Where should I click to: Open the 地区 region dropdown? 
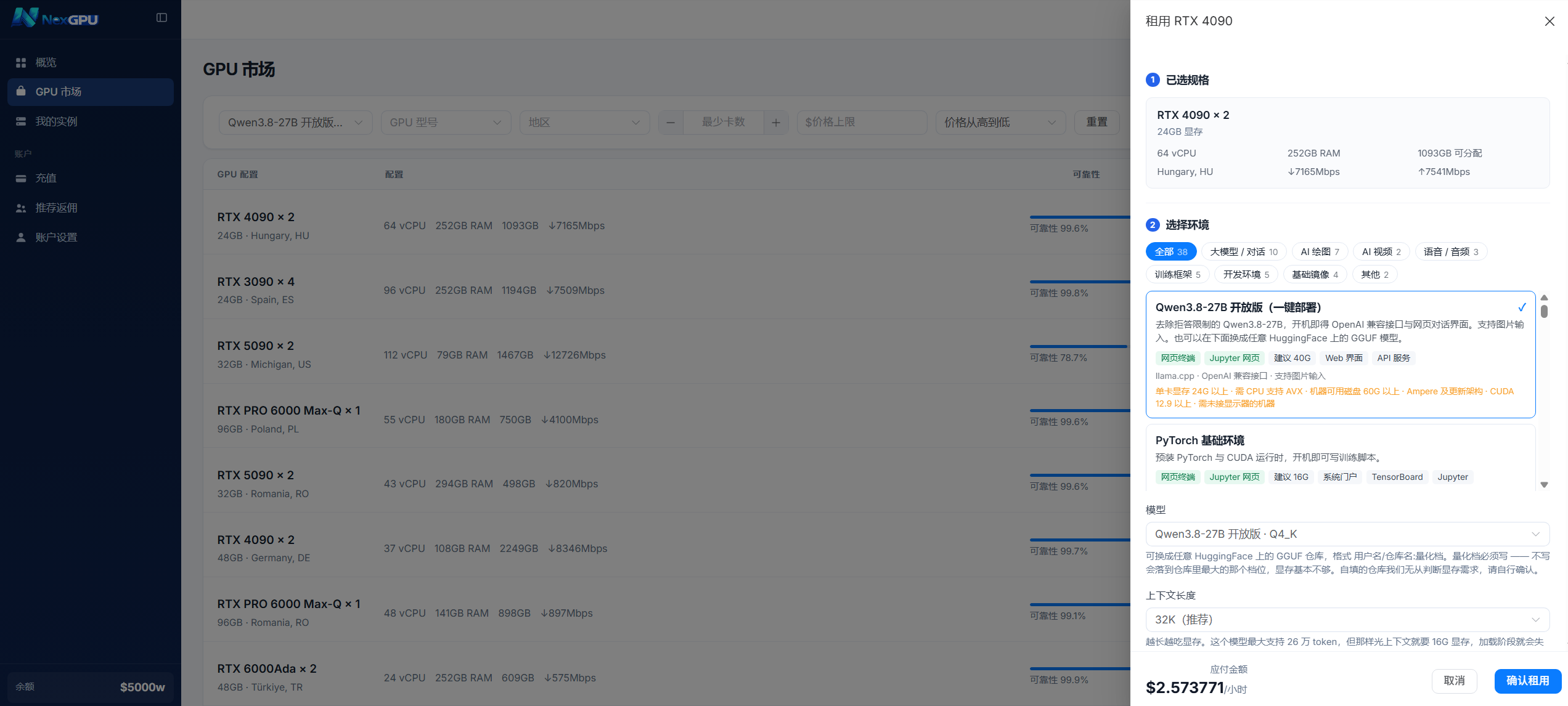[x=584, y=122]
